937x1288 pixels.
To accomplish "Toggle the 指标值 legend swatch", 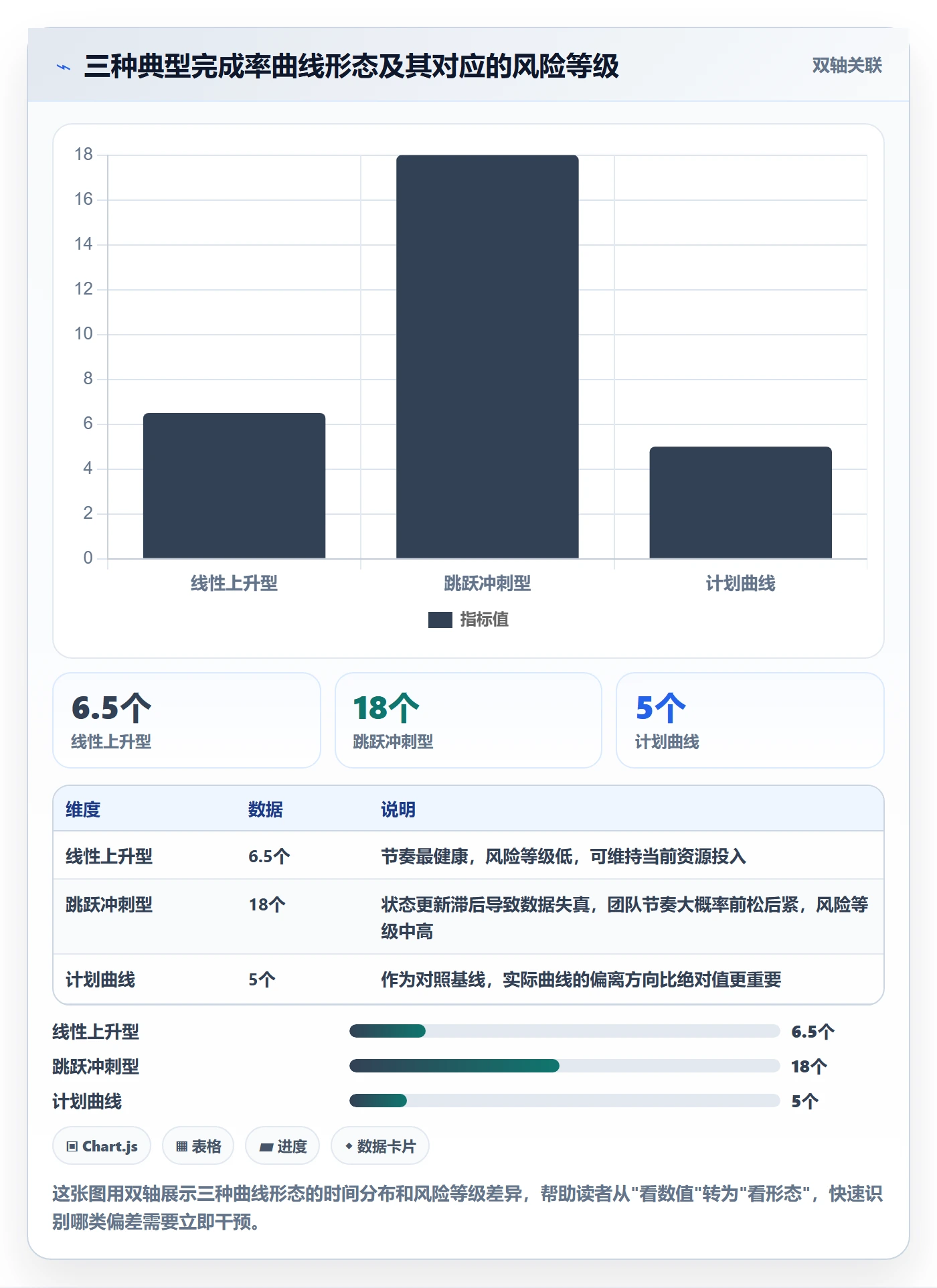I will point(440,620).
